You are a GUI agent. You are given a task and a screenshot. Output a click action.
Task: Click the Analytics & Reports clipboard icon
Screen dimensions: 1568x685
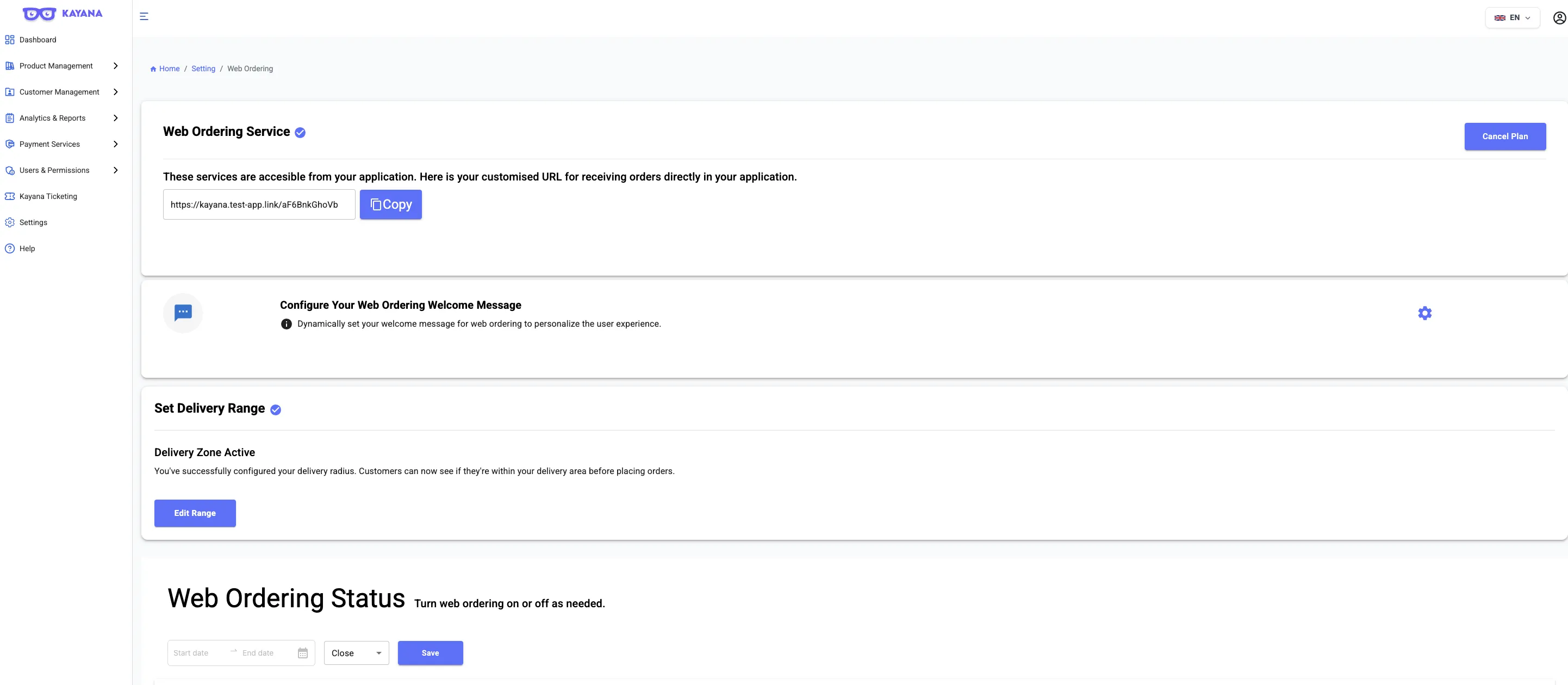pyautogui.click(x=10, y=118)
